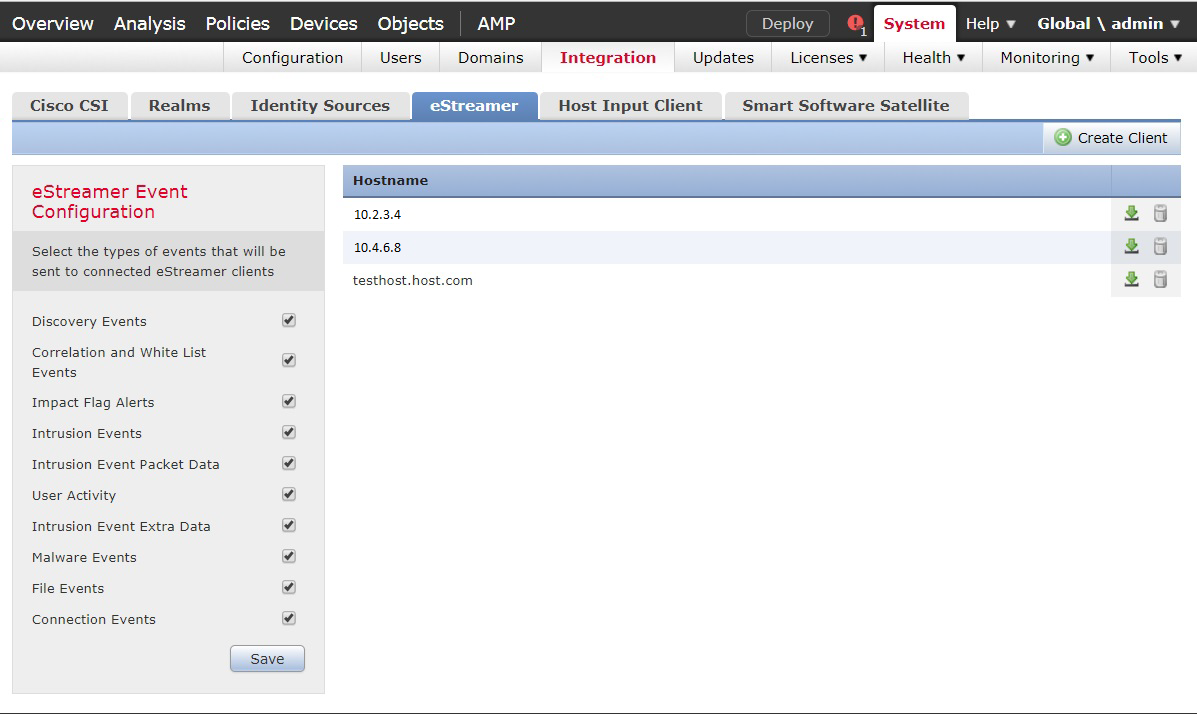This screenshot has height=714, width=1197.
Task: Expand the Health submenu
Action: (934, 57)
